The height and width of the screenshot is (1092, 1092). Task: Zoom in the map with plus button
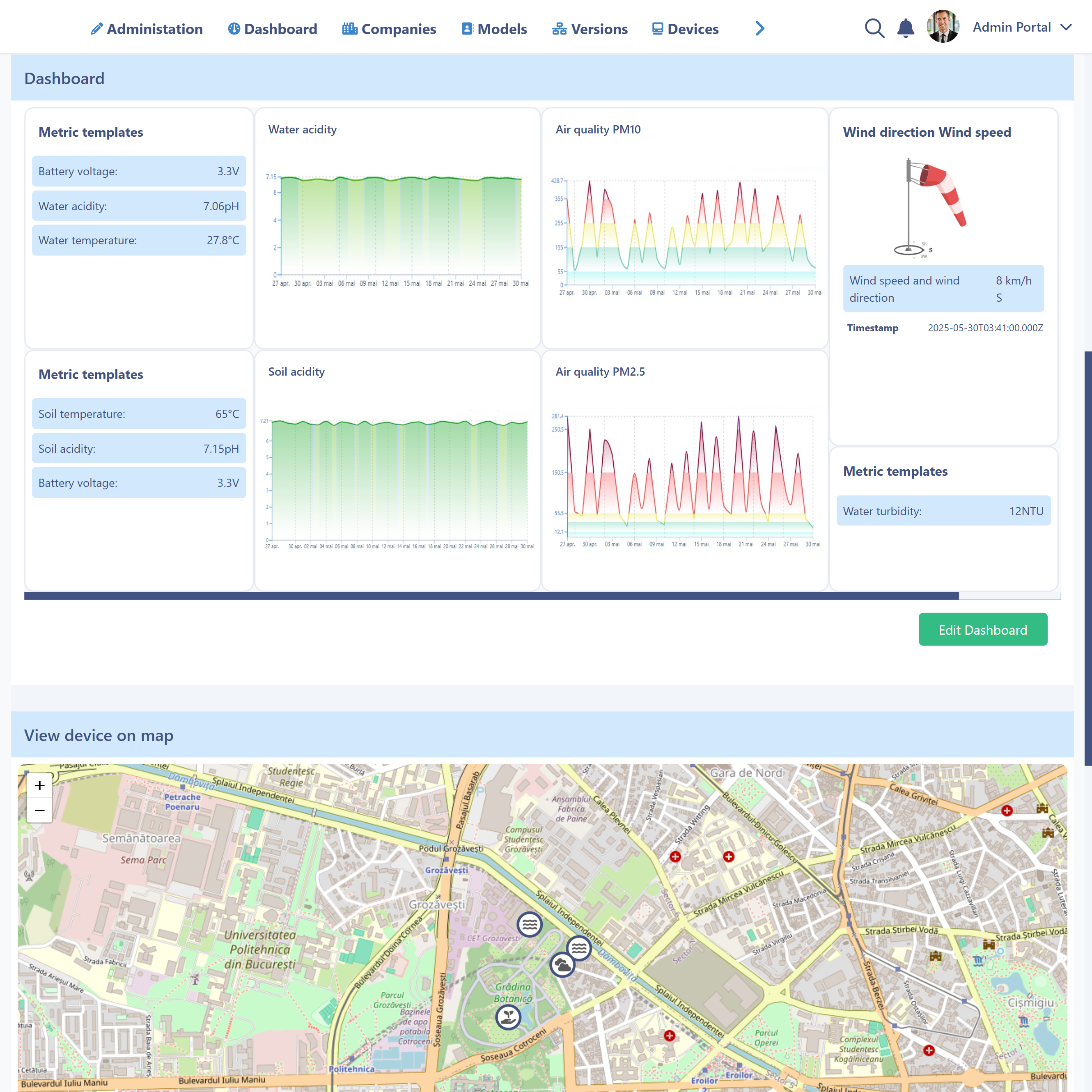(x=39, y=786)
